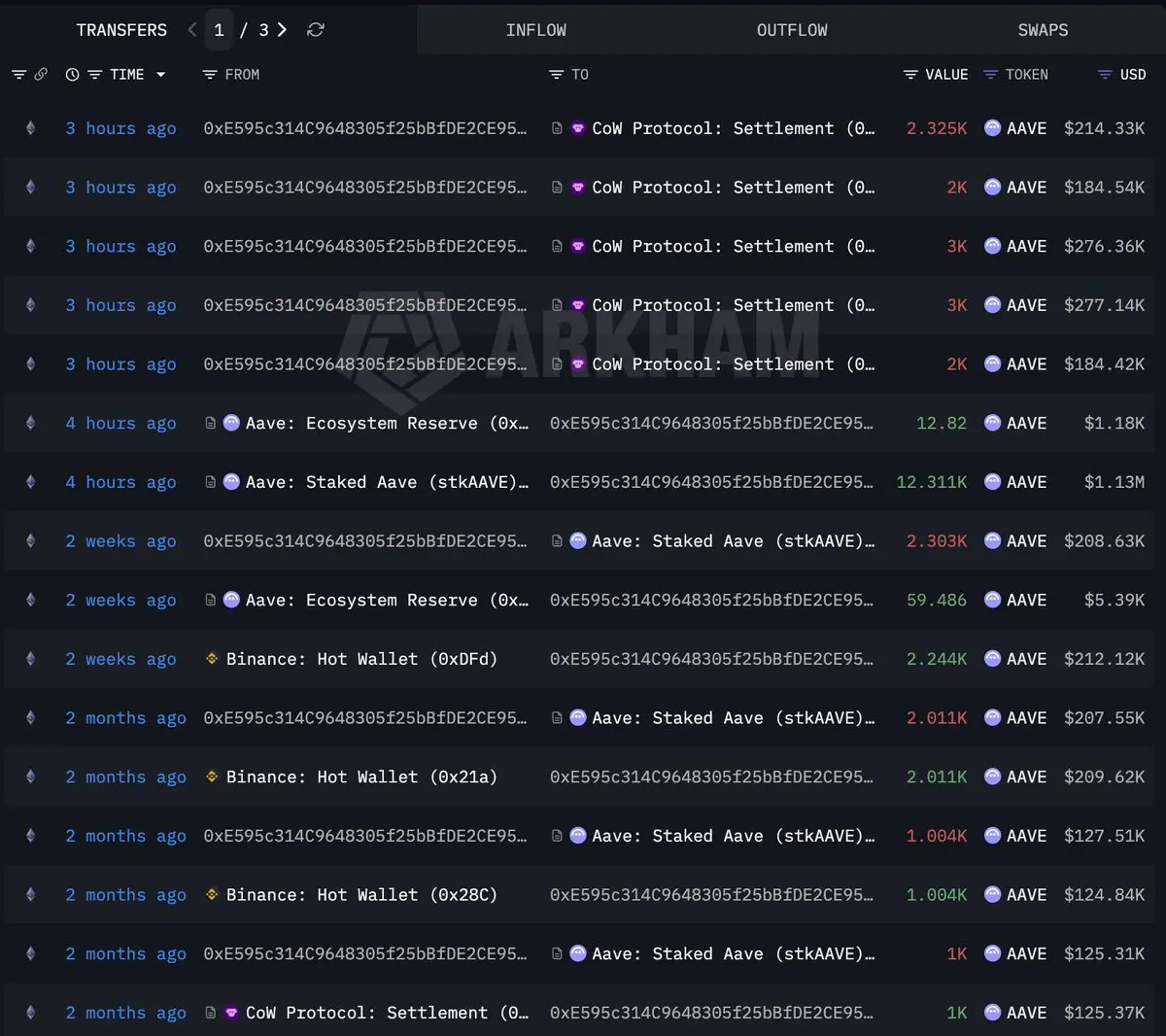
Task: Open Aave: Staked Aave sender in $1.13M row
Action: [x=388, y=482]
